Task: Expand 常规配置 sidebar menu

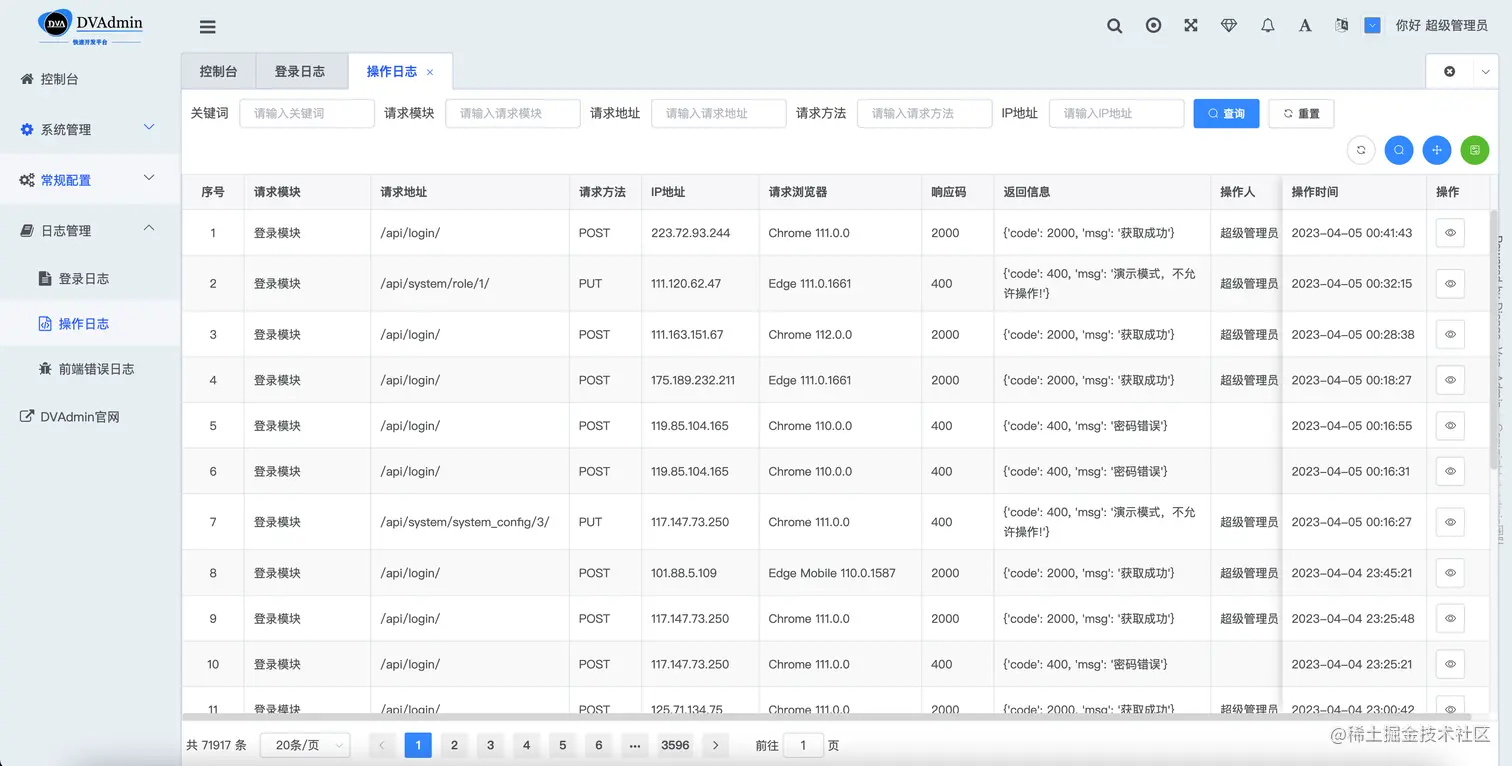Action: point(90,180)
